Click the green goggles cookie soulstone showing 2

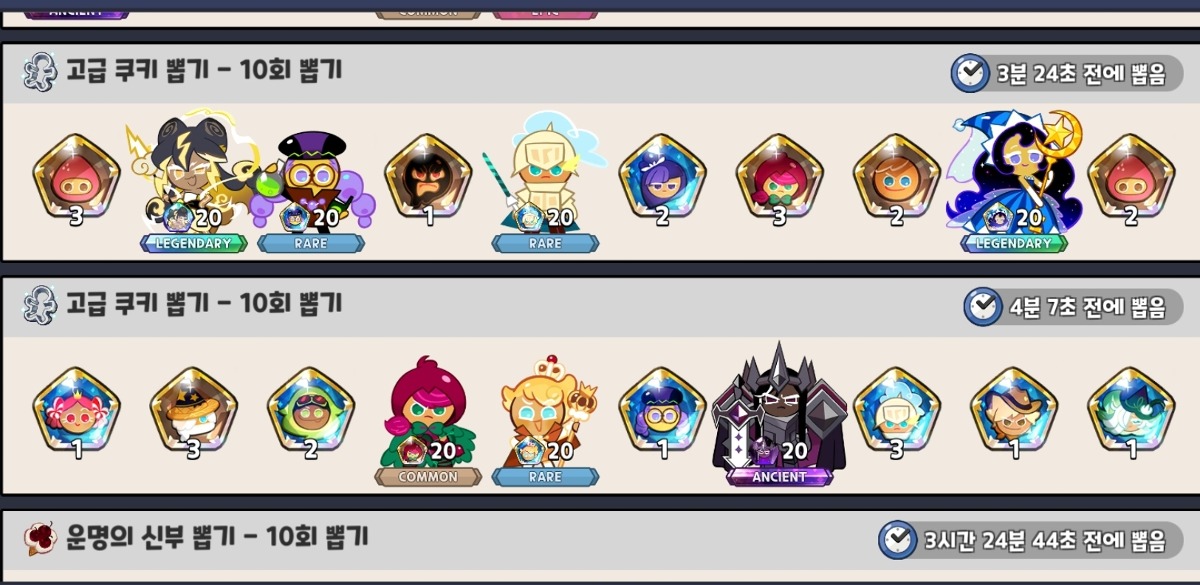coord(311,412)
